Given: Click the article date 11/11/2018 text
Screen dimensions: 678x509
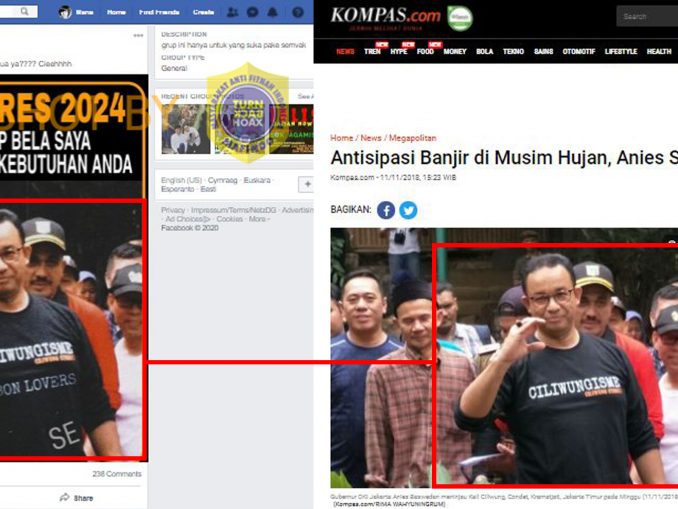Looking at the screenshot, I should tap(418, 177).
